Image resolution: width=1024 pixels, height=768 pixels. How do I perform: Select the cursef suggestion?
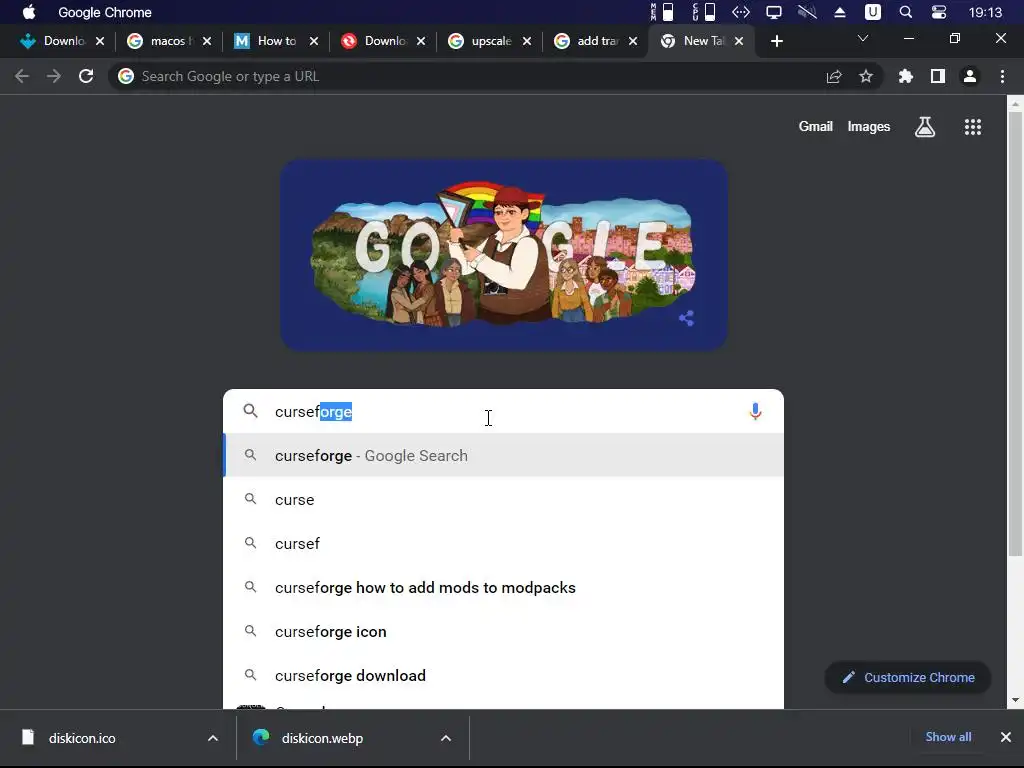[x=504, y=543]
